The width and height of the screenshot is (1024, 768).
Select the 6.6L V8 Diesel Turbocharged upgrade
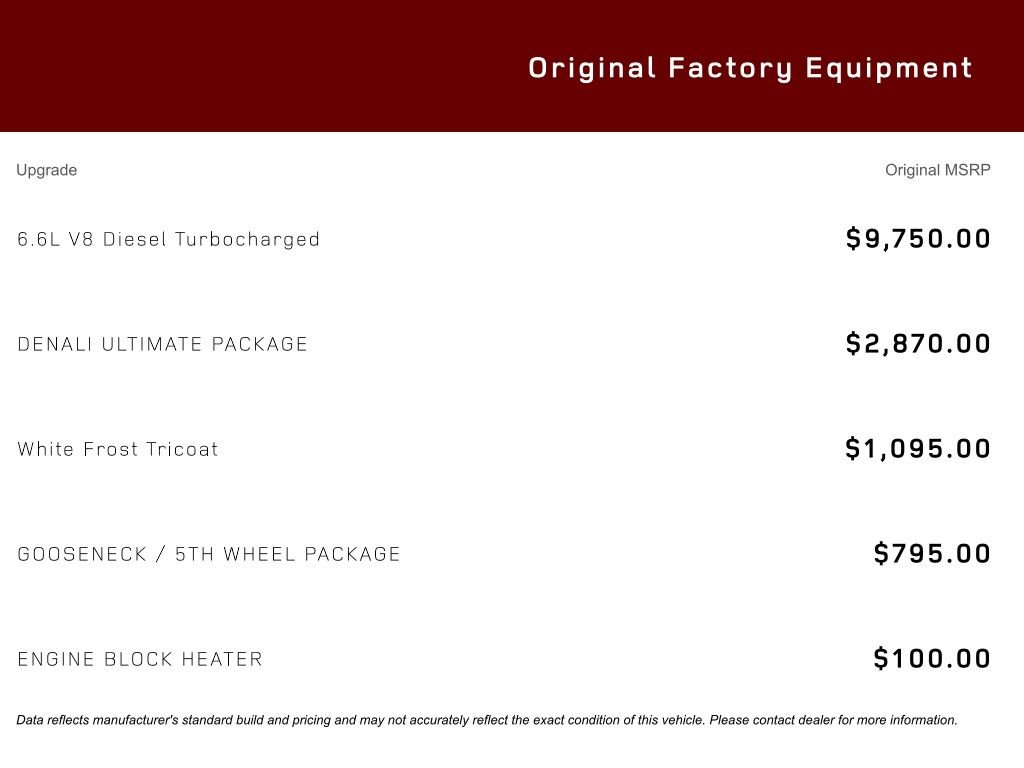click(x=169, y=239)
